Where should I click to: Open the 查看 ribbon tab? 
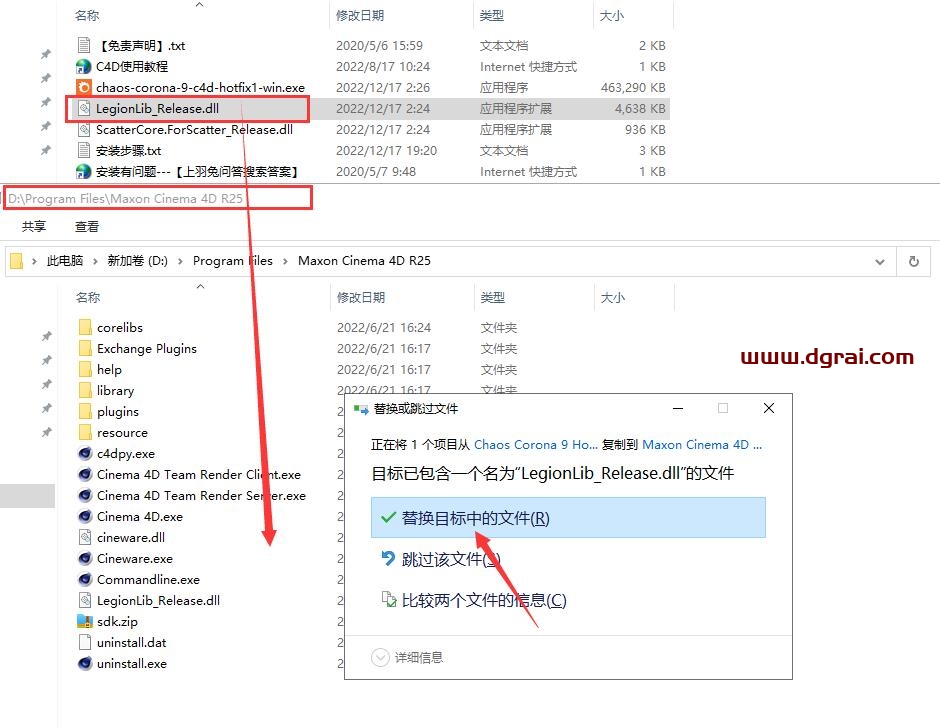(87, 227)
